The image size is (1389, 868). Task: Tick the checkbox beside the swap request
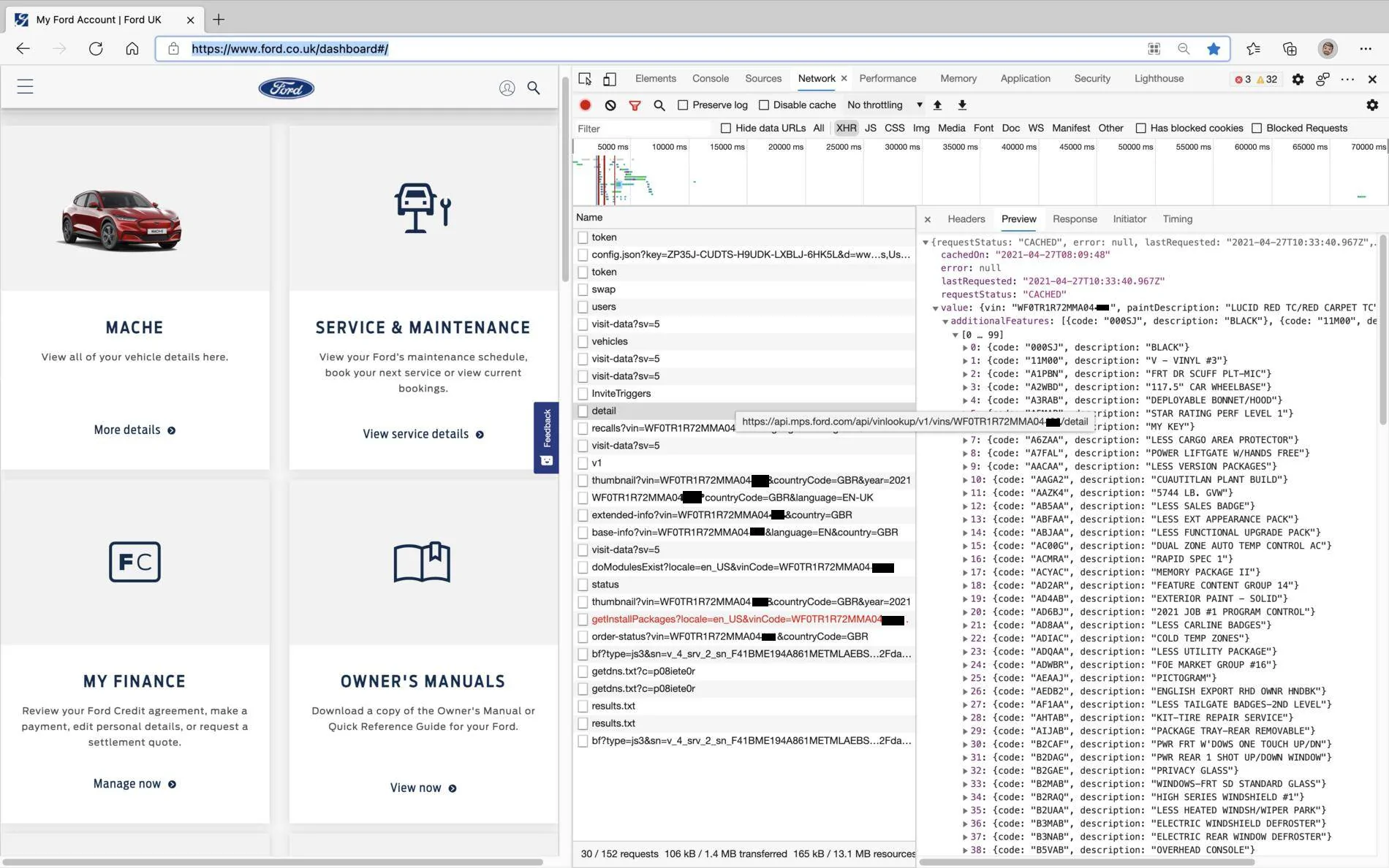[583, 289]
